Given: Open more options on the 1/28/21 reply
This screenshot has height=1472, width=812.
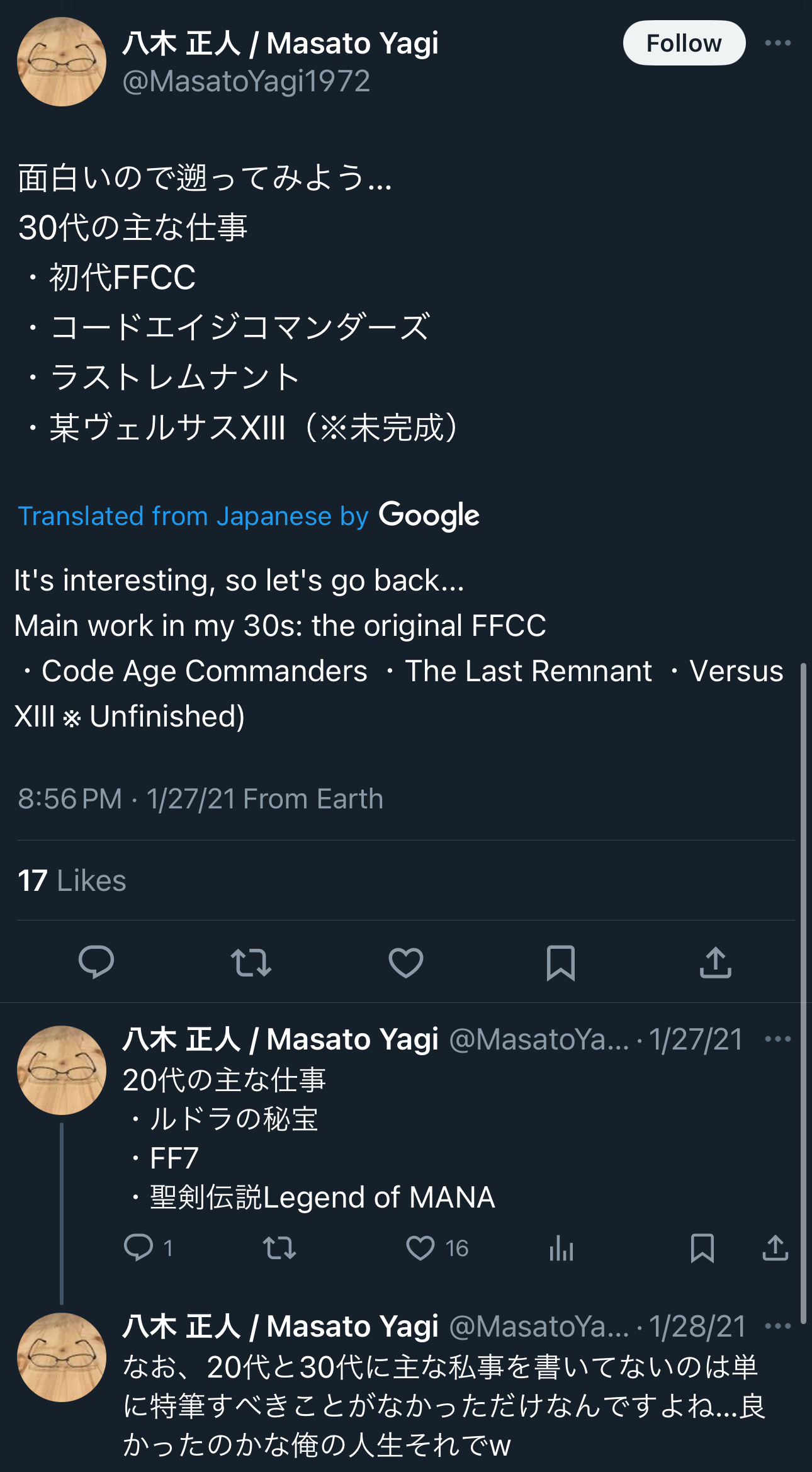Looking at the screenshot, I should pos(778,1326).
